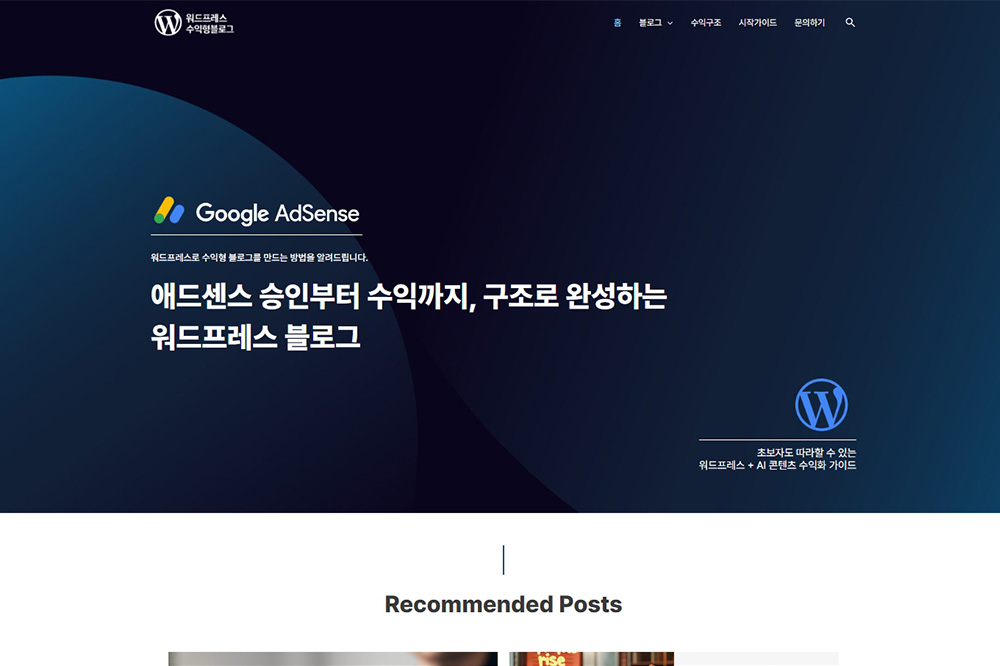
Task: Click the light gray post card on right
Action: pos(758,659)
